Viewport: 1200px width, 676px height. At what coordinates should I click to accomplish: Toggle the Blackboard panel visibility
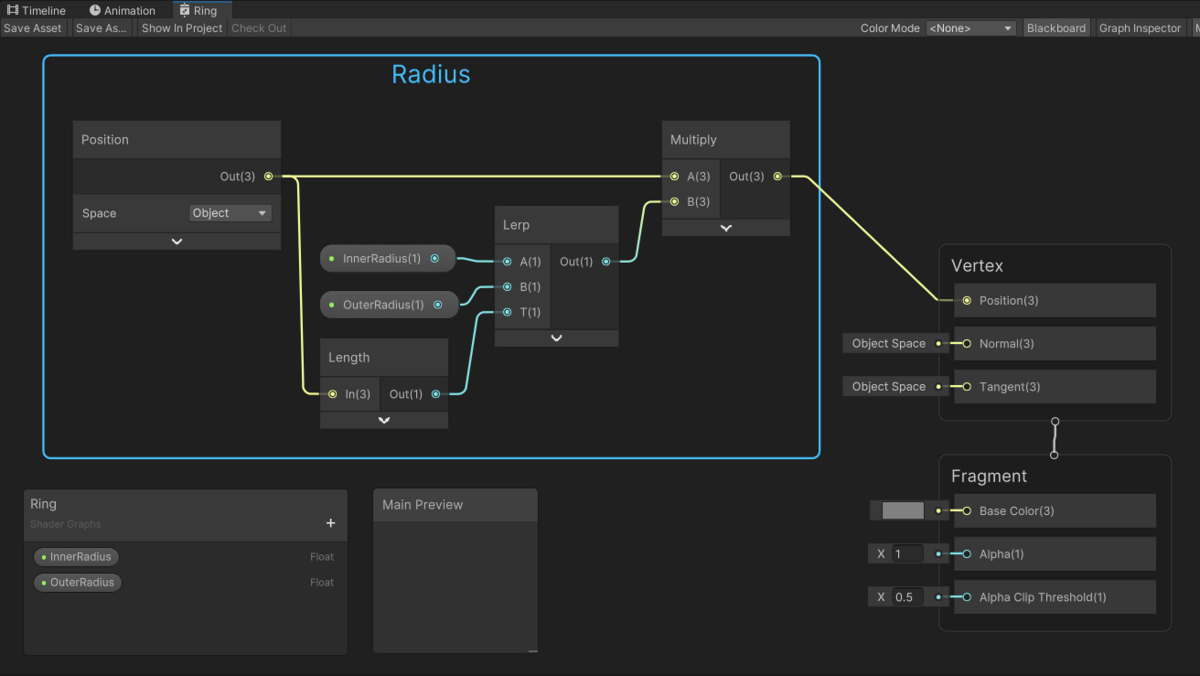(1056, 28)
